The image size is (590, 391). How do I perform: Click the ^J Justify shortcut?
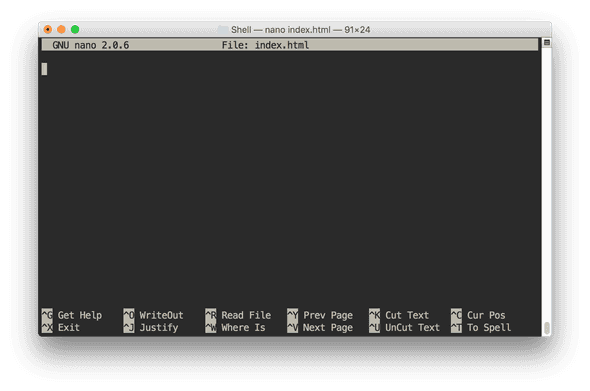pos(151,327)
